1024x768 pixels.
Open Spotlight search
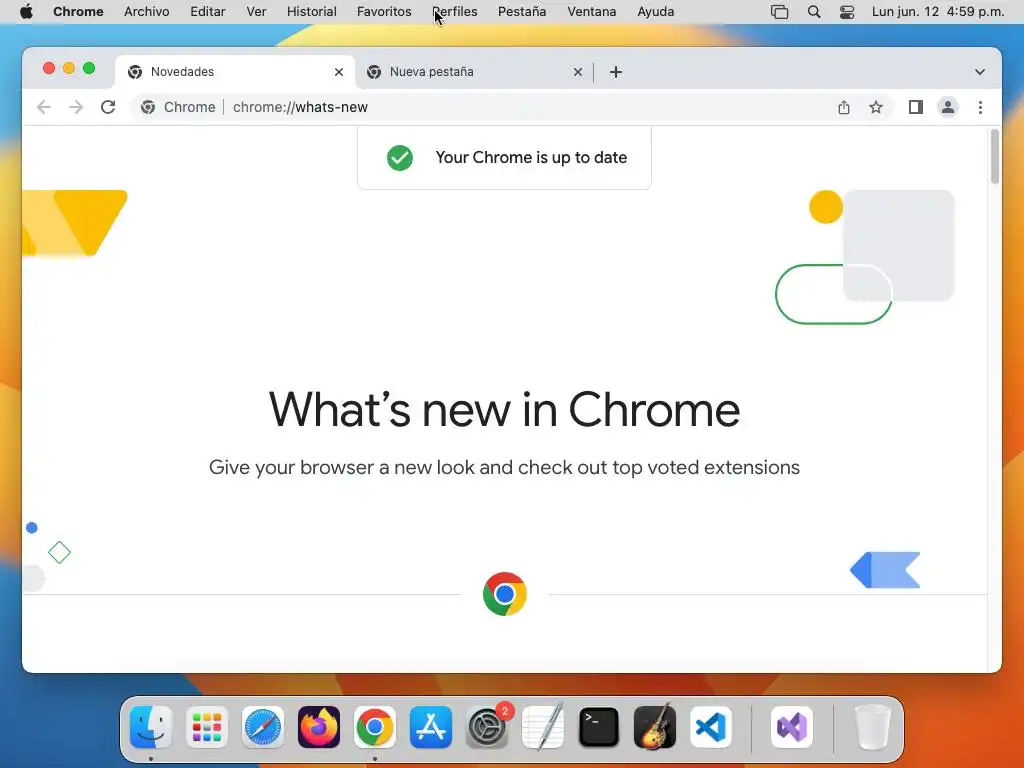point(814,12)
